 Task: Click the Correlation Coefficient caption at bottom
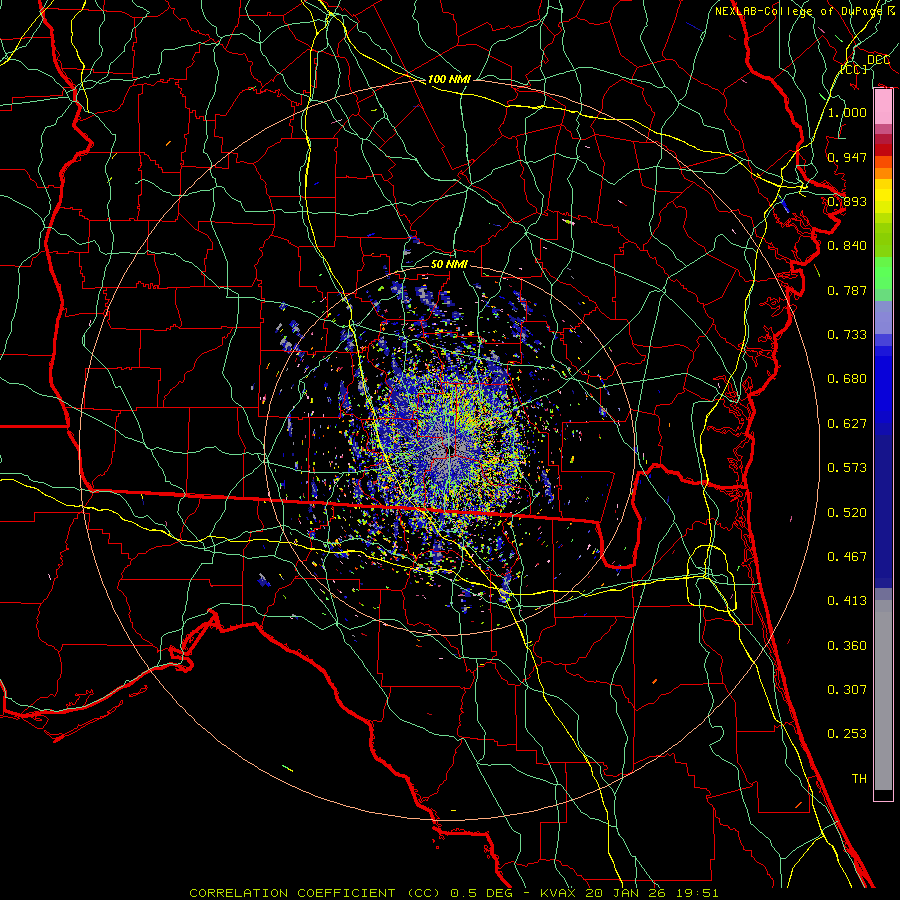(453, 893)
